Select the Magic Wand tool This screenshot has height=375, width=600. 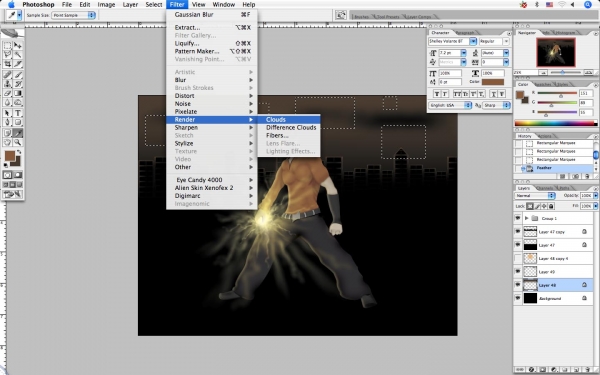pyautogui.click(x=18, y=55)
